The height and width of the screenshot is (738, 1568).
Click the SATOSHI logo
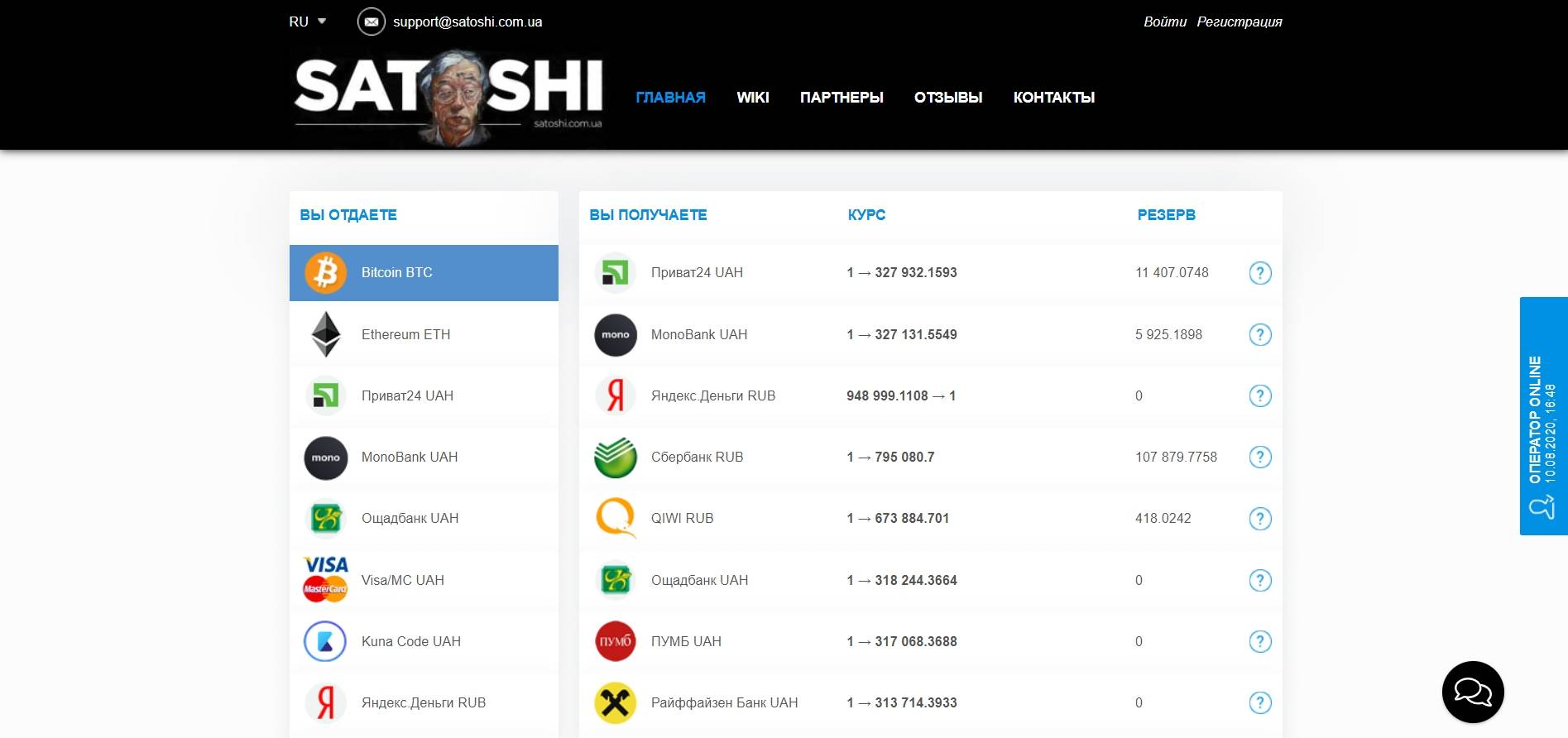[x=448, y=98]
